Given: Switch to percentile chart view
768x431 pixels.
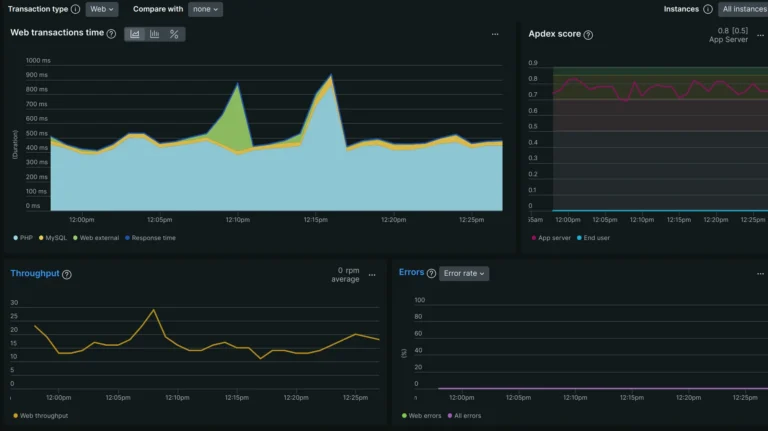Looking at the screenshot, I should pos(174,34).
